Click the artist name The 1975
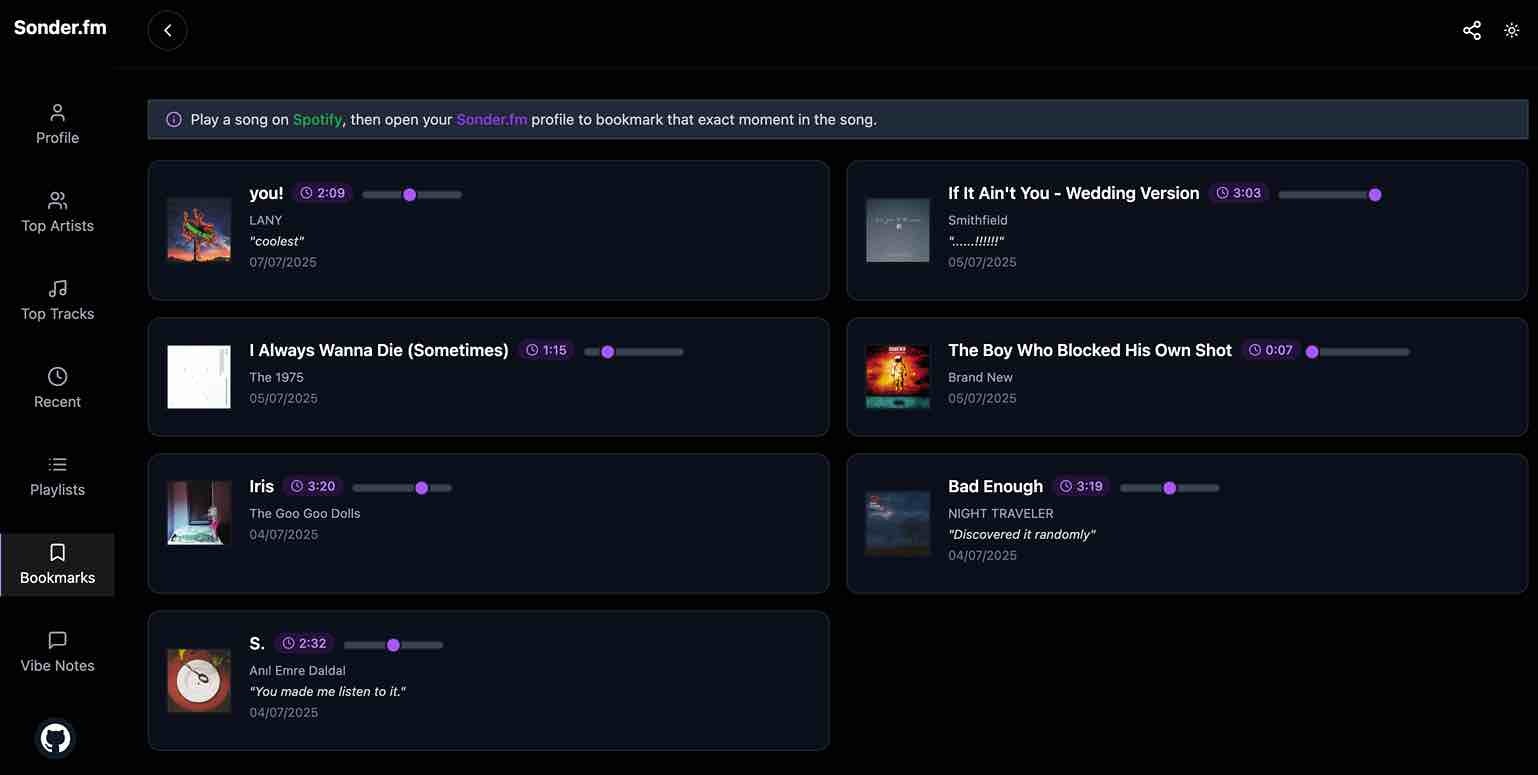The image size is (1538, 775). pos(276,377)
